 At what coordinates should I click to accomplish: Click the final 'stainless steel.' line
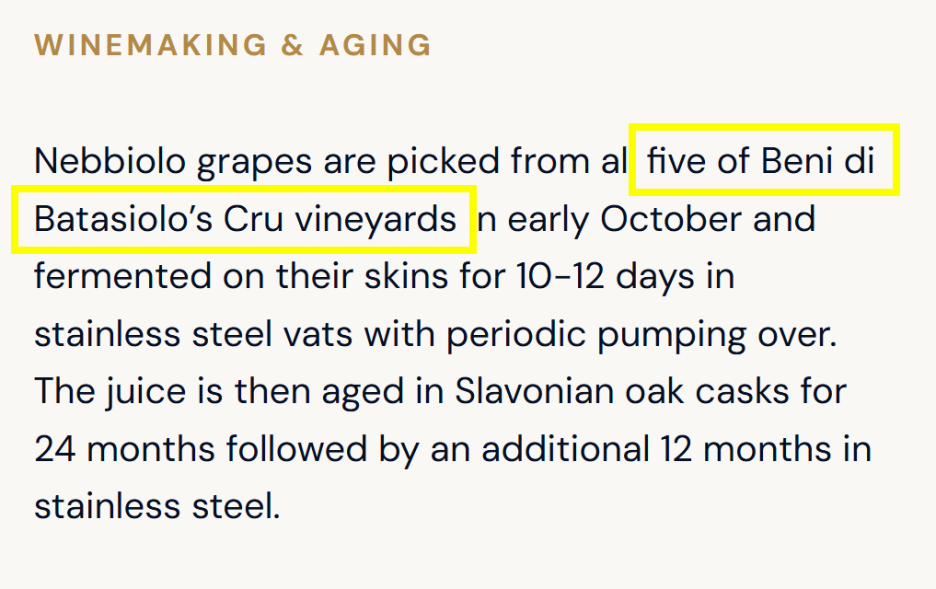(x=157, y=507)
